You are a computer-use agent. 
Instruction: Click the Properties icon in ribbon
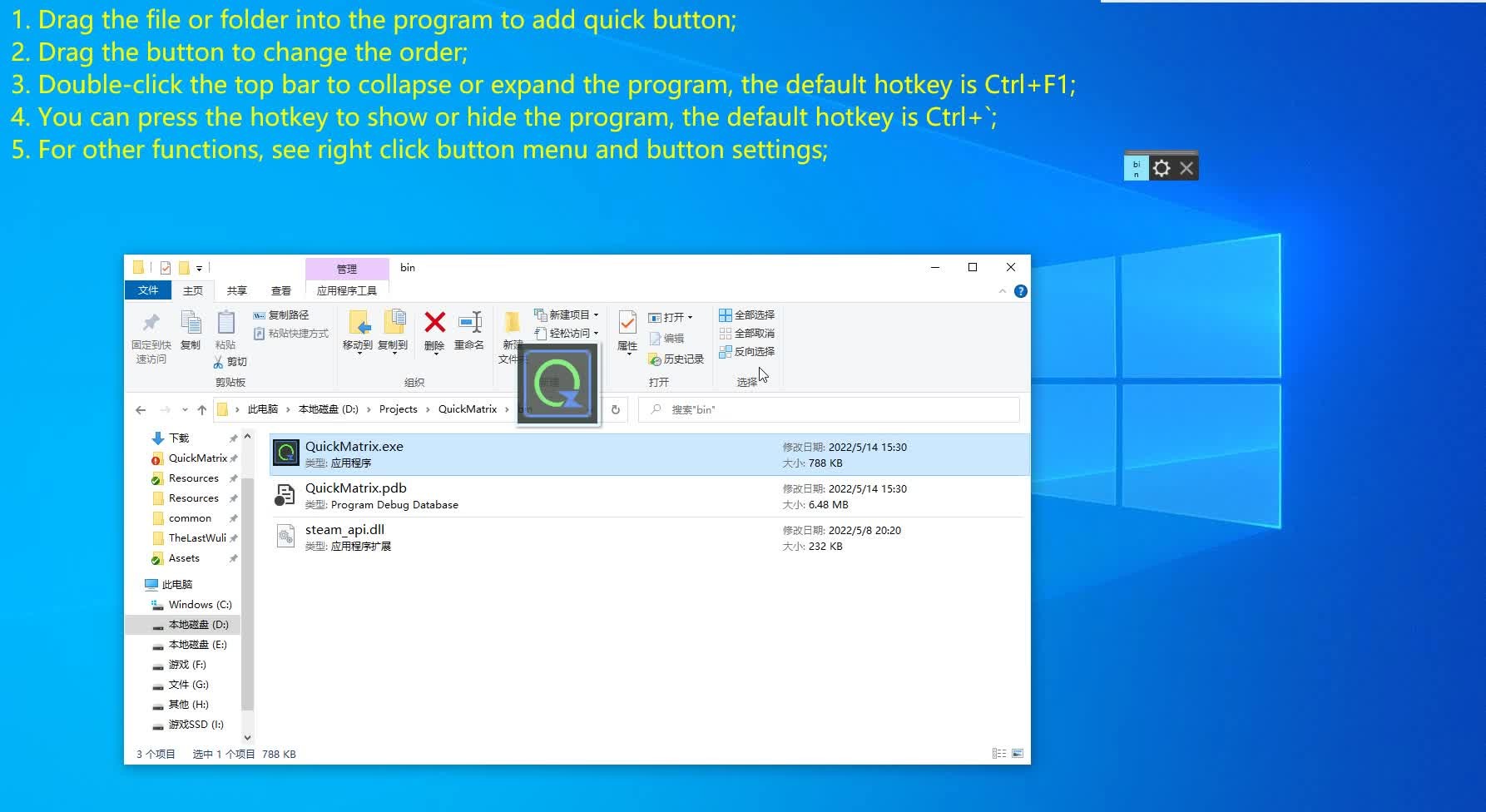coord(627,324)
